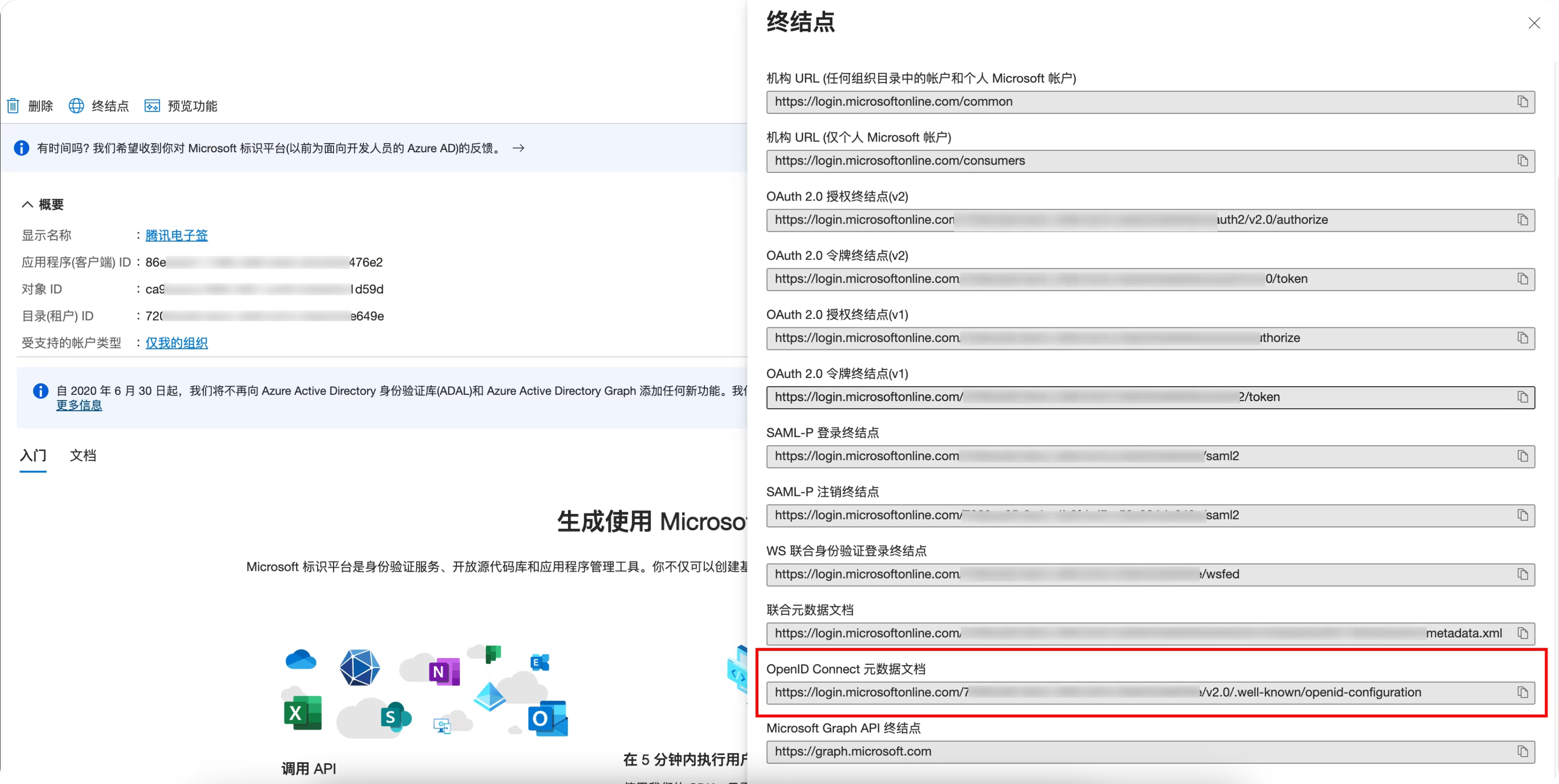Image resolution: width=1559 pixels, height=784 pixels.
Task: Open the 腾讯电子签 display name link
Action: coord(176,235)
